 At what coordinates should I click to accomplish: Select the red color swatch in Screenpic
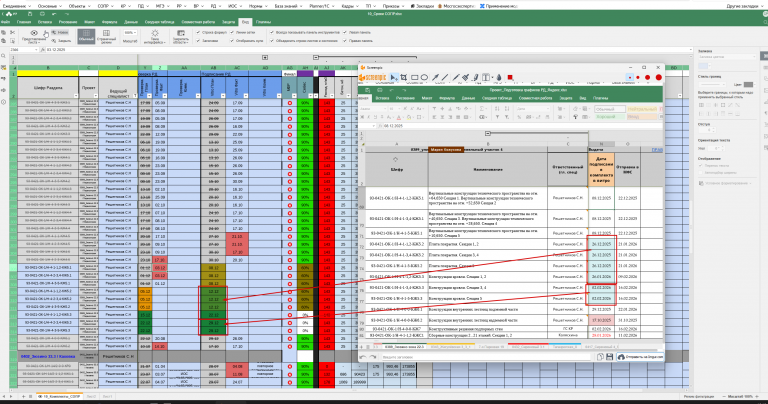coord(510,77)
